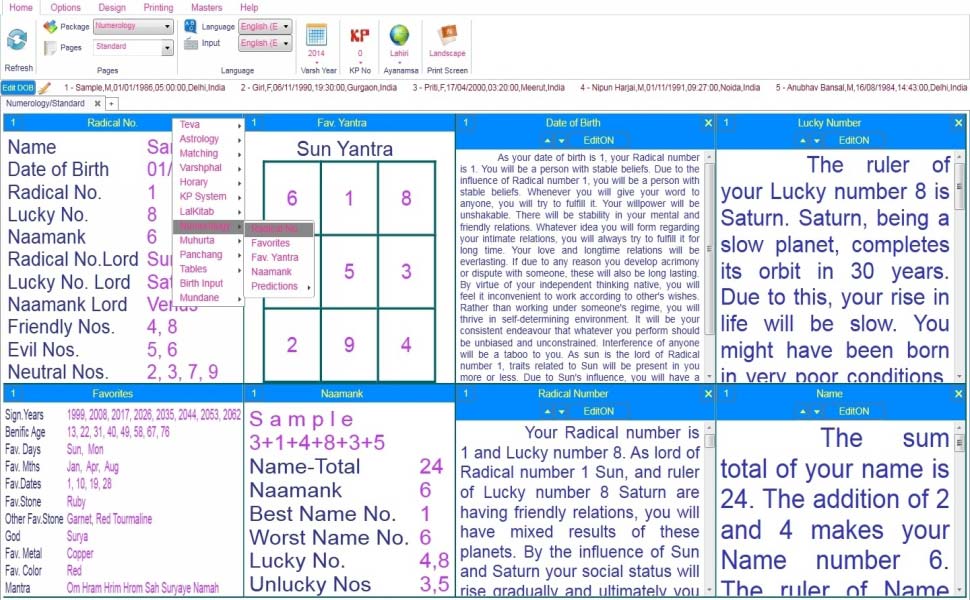This screenshot has width=970, height=600.
Task: Choose Fav. Yantra from the Numerology submenu
Action: click(x=280, y=257)
